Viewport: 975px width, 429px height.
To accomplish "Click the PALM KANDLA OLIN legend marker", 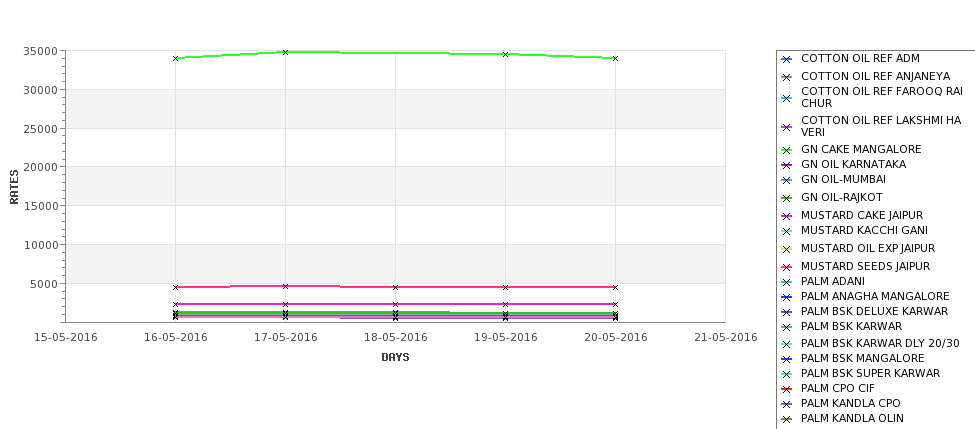I will tap(787, 419).
